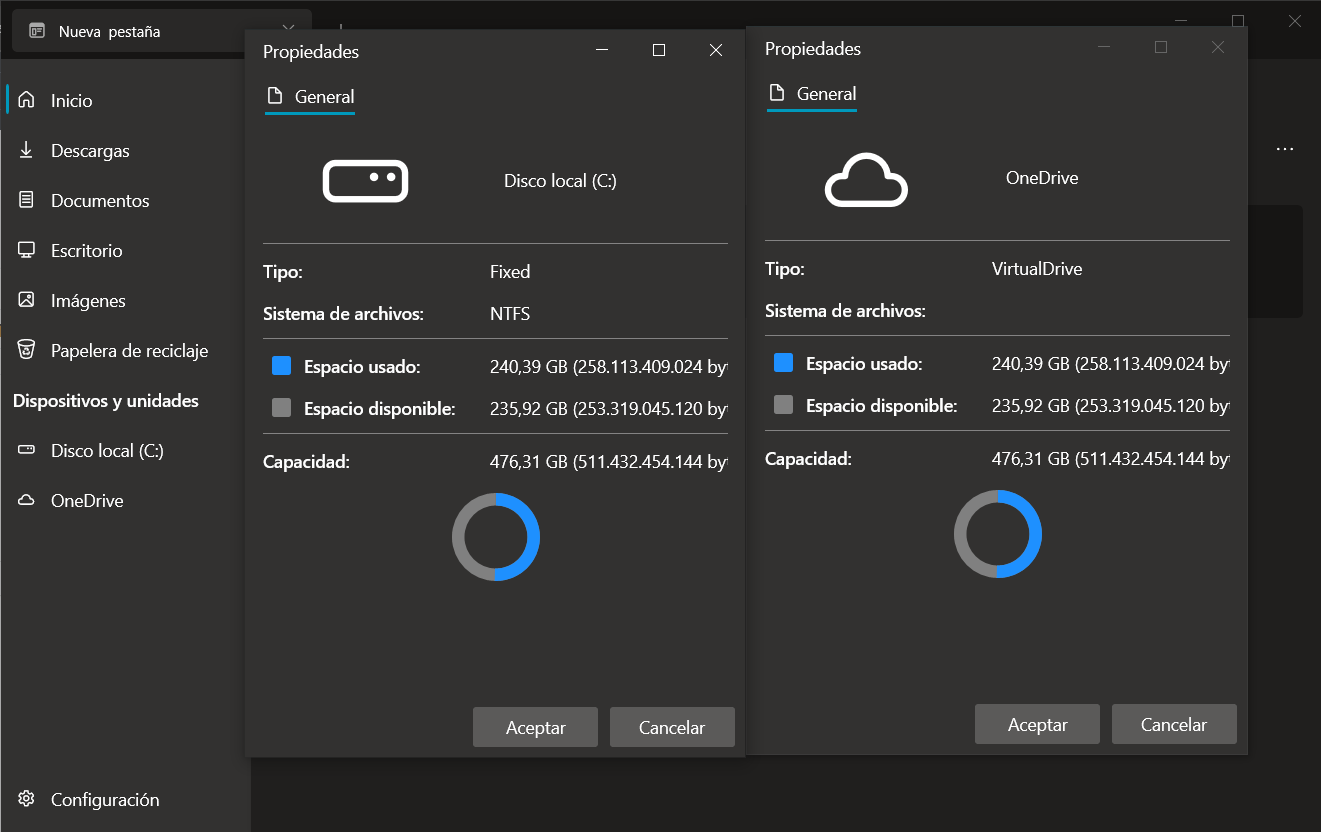The height and width of the screenshot is (832, 1321).
Task: Select the Nueva pestaña tab
Action: (162, 31)
